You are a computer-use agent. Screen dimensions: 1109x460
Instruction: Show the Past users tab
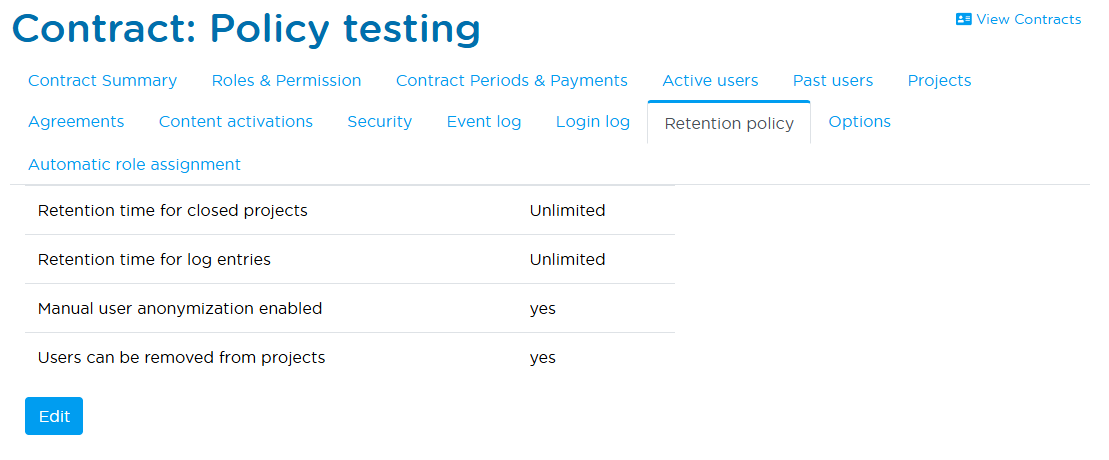832,80
